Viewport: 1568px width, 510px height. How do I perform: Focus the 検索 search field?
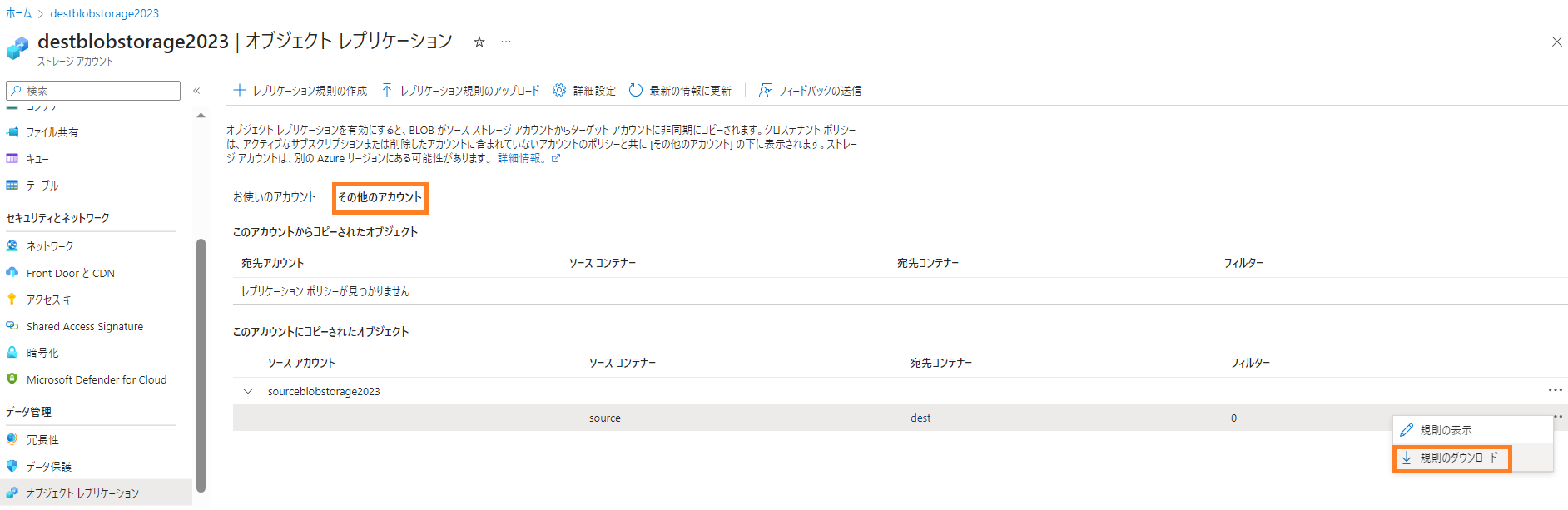click(93, 90)
